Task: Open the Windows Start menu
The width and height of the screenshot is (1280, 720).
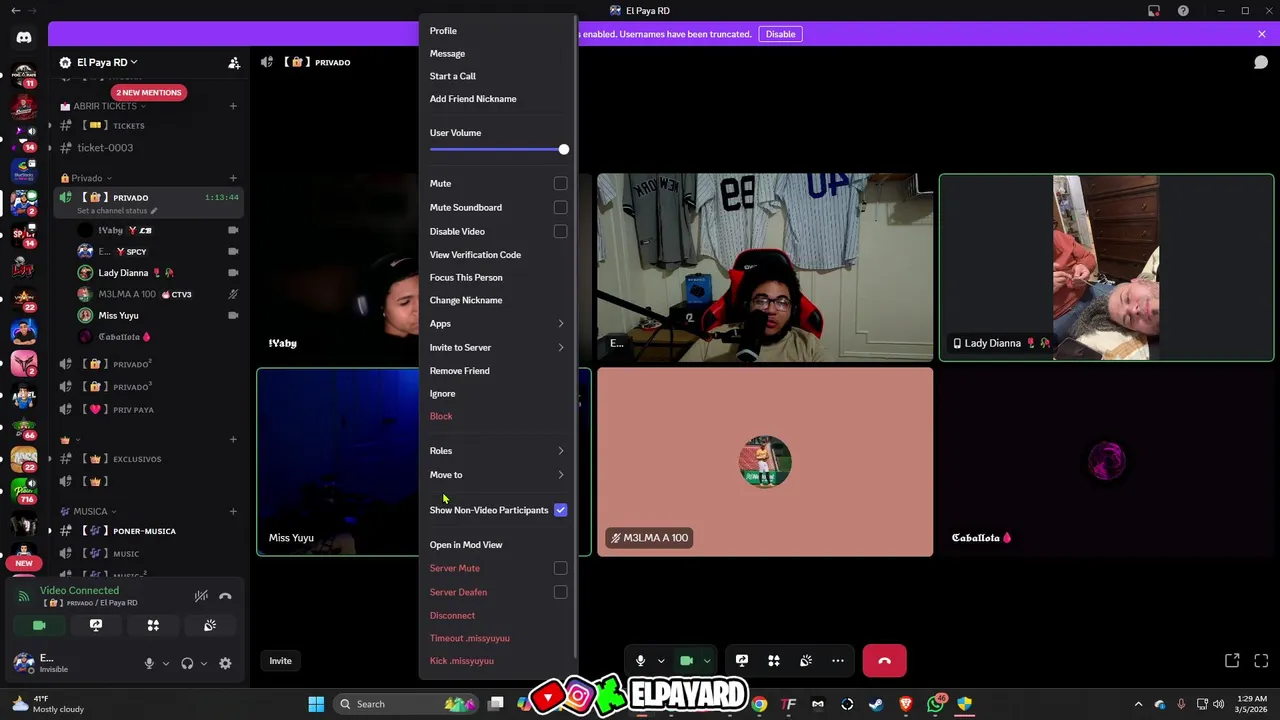Action: tap(316, 704)
